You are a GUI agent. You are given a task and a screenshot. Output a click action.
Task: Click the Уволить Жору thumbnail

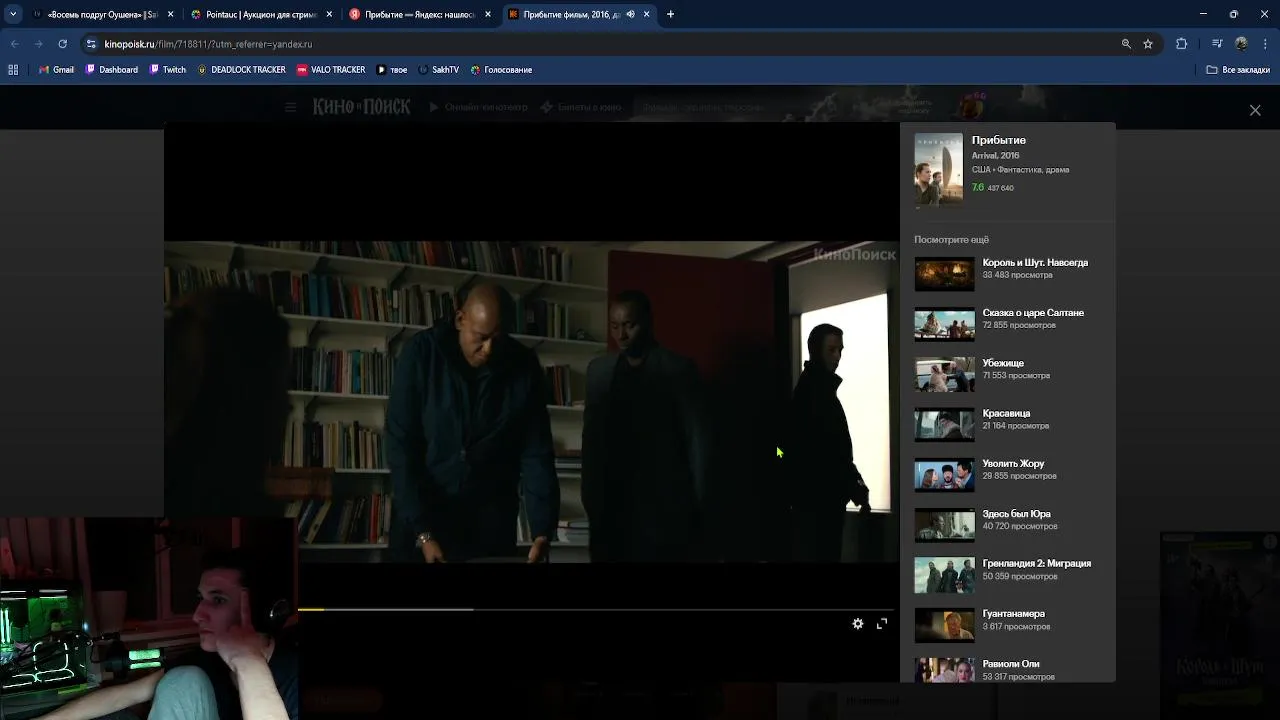click(944, 475)
